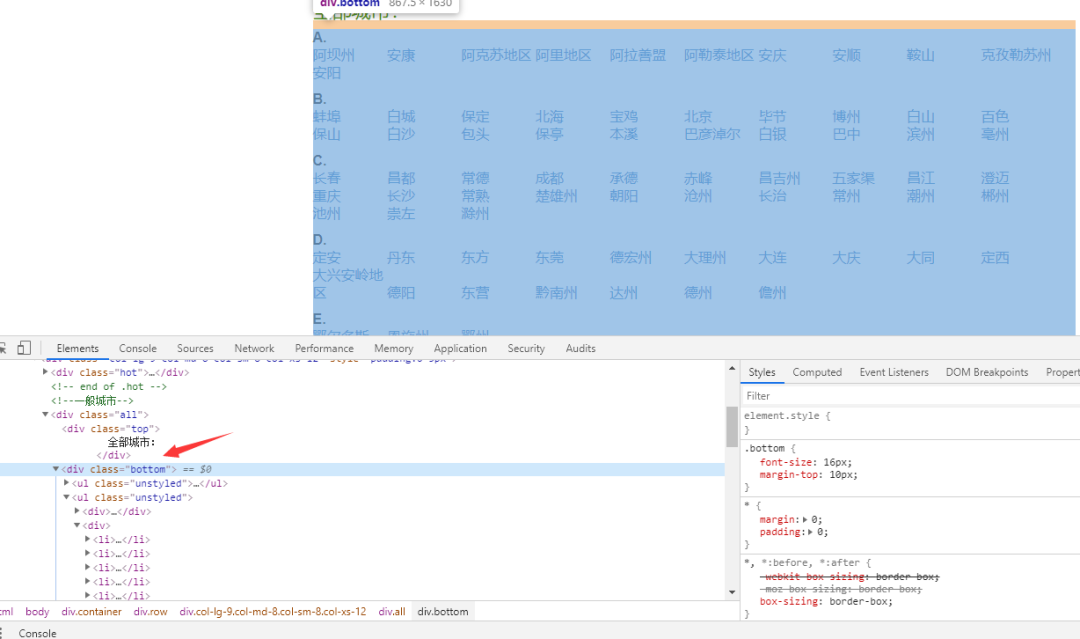Click the 阿坝州 city link

pyautogui.click(x=333, y=55)
